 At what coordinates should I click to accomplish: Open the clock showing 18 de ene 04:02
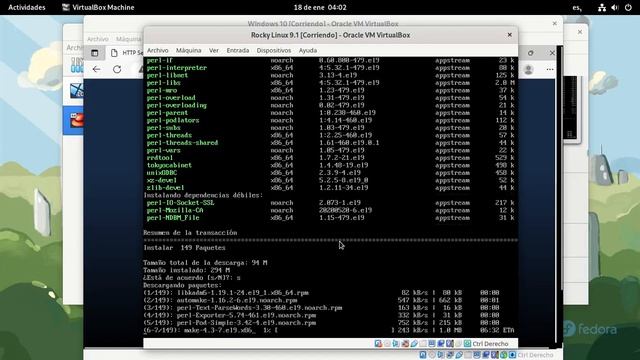[320, 7]
